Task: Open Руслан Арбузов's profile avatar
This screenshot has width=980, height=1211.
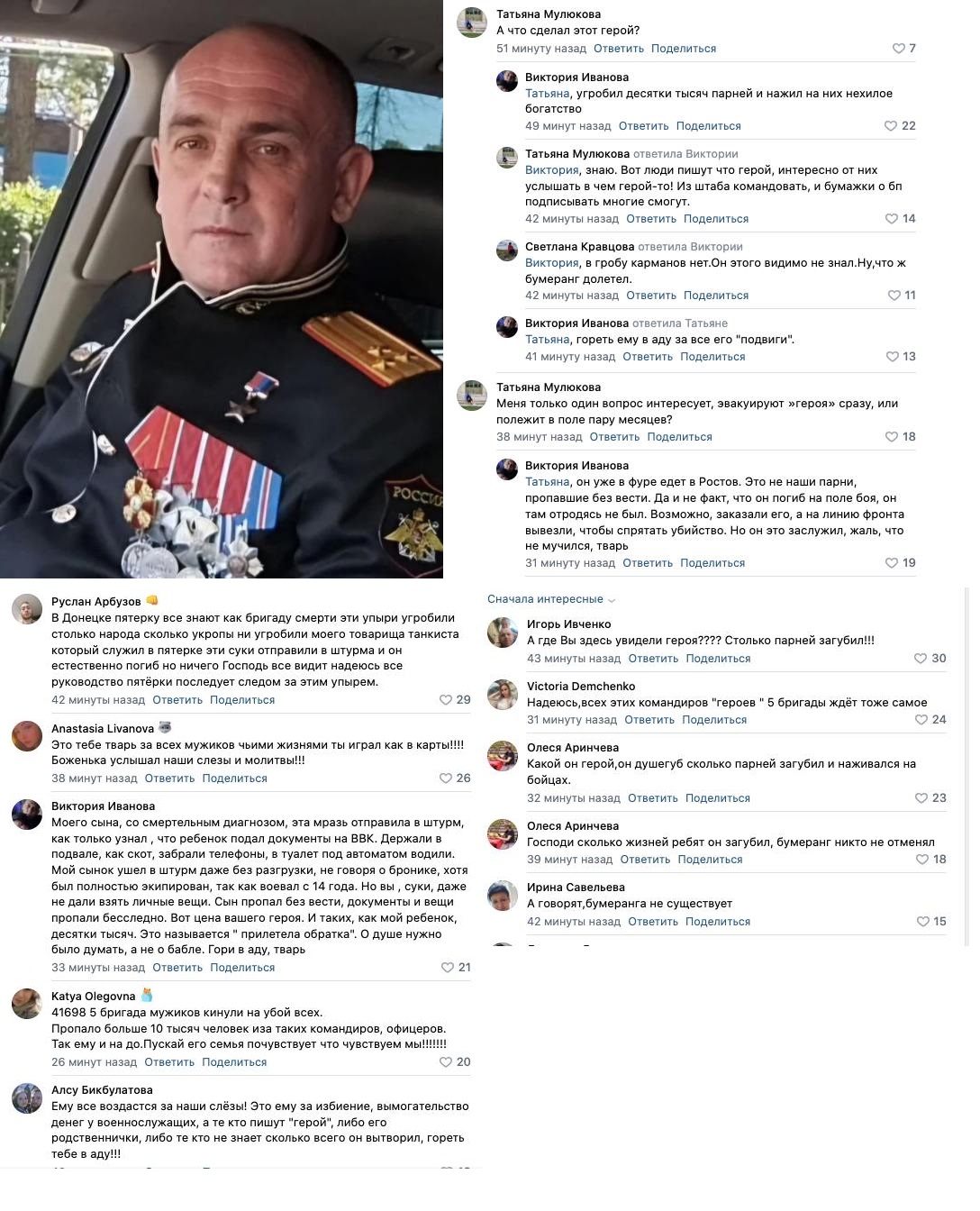Action: pos(27,610)
